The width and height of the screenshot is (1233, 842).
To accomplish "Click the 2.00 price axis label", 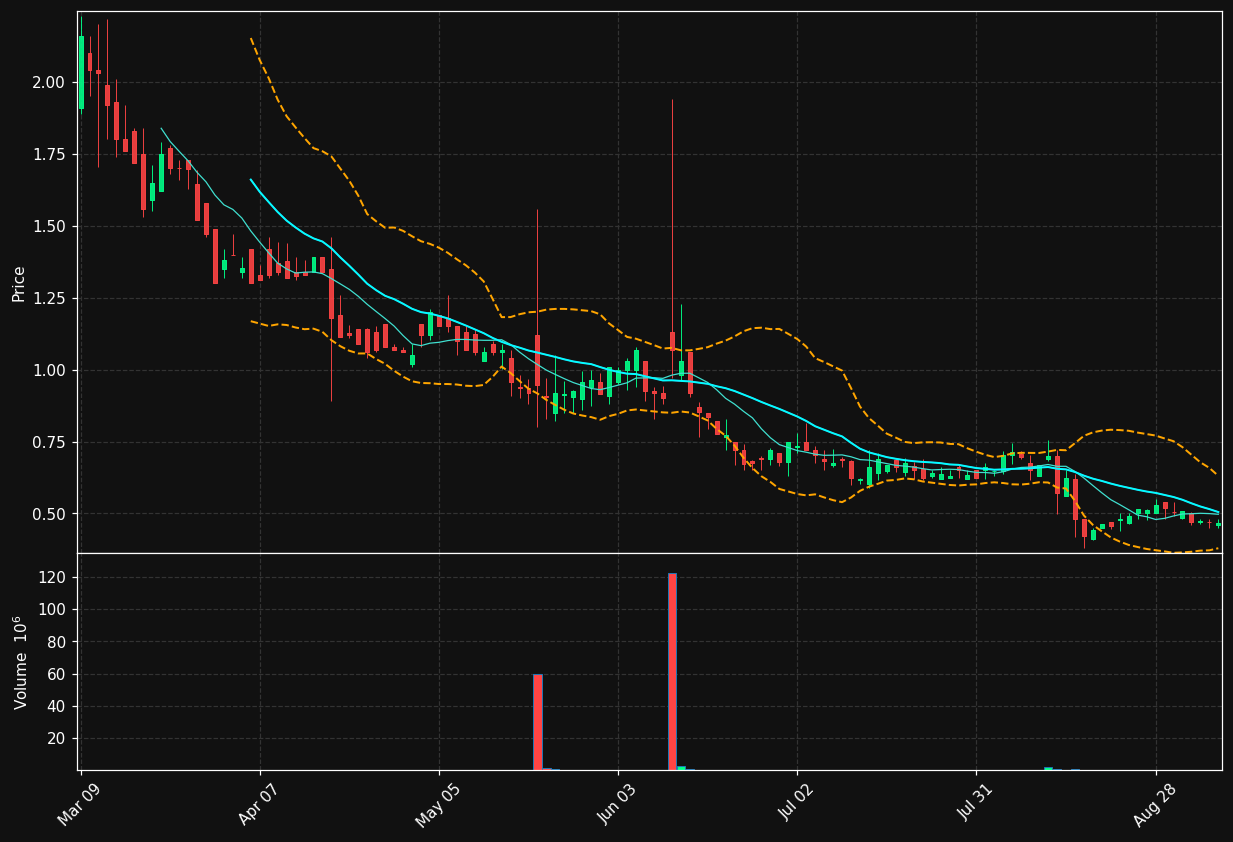I will pos(49,82).
